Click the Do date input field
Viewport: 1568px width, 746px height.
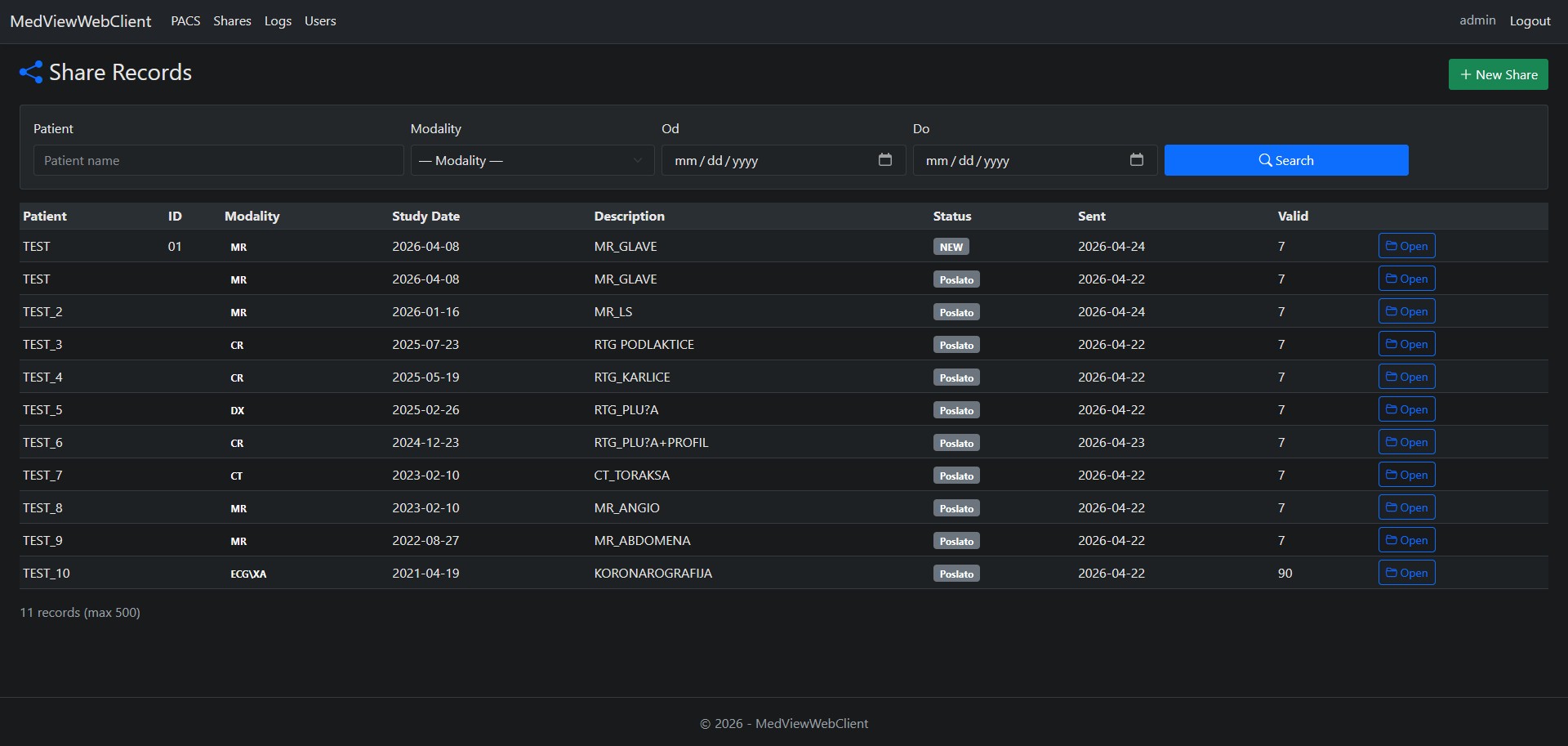tap(1035, 160)
